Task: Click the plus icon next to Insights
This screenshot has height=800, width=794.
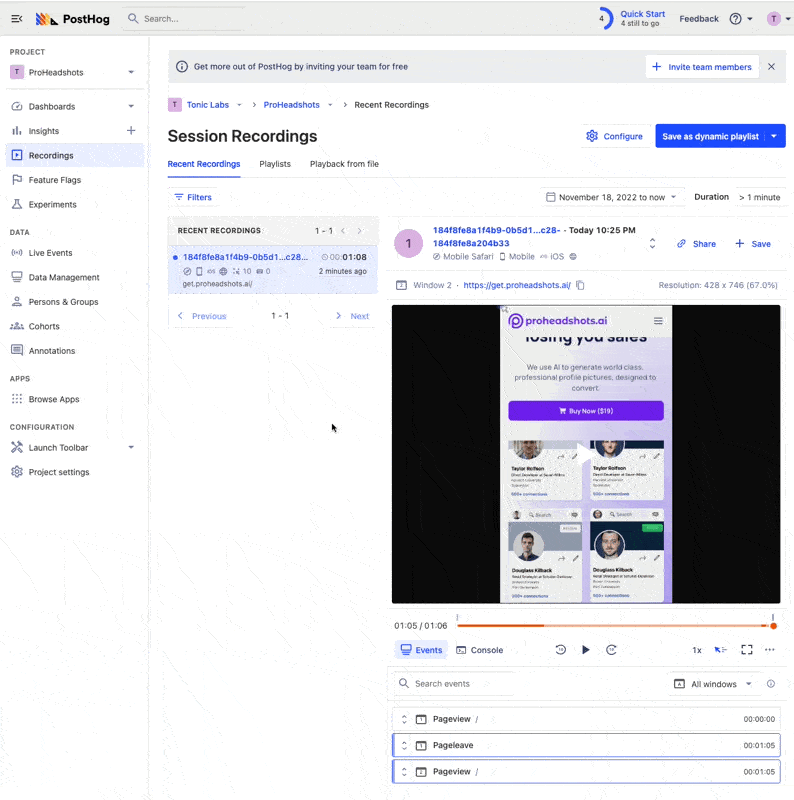Action: [130, 131]
